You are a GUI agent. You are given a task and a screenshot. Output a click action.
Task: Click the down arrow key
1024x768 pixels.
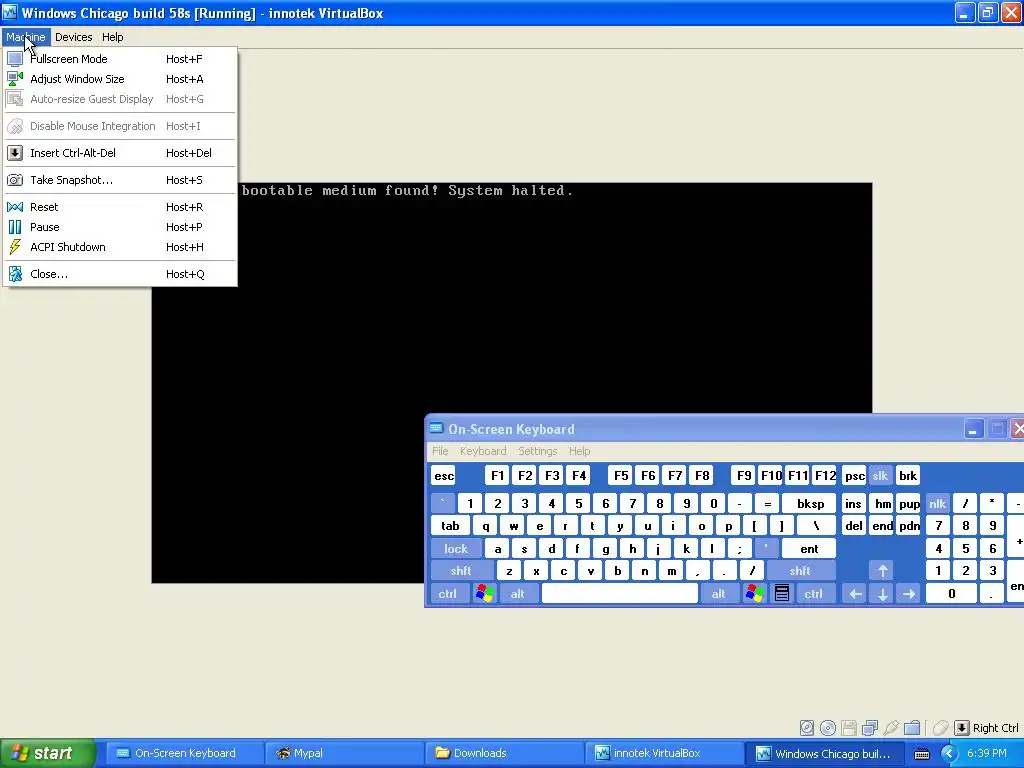[x=882, y=594]
